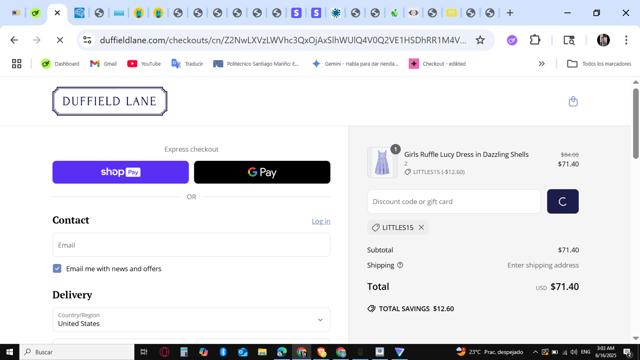This screenshot has height=360, width=640.
Task: Switch to the yellow rectangle tab
Action: pyautogui.click(x=451, y=13)
